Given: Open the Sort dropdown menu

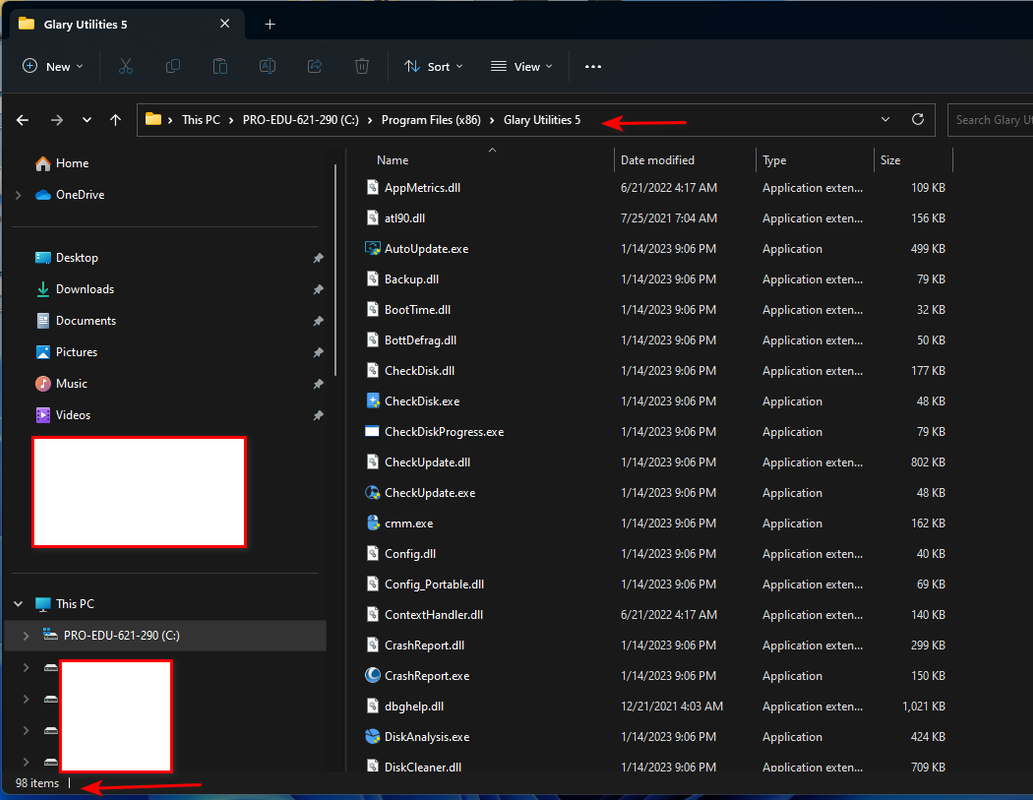Looking at the screenshot, I should (433, 67).
